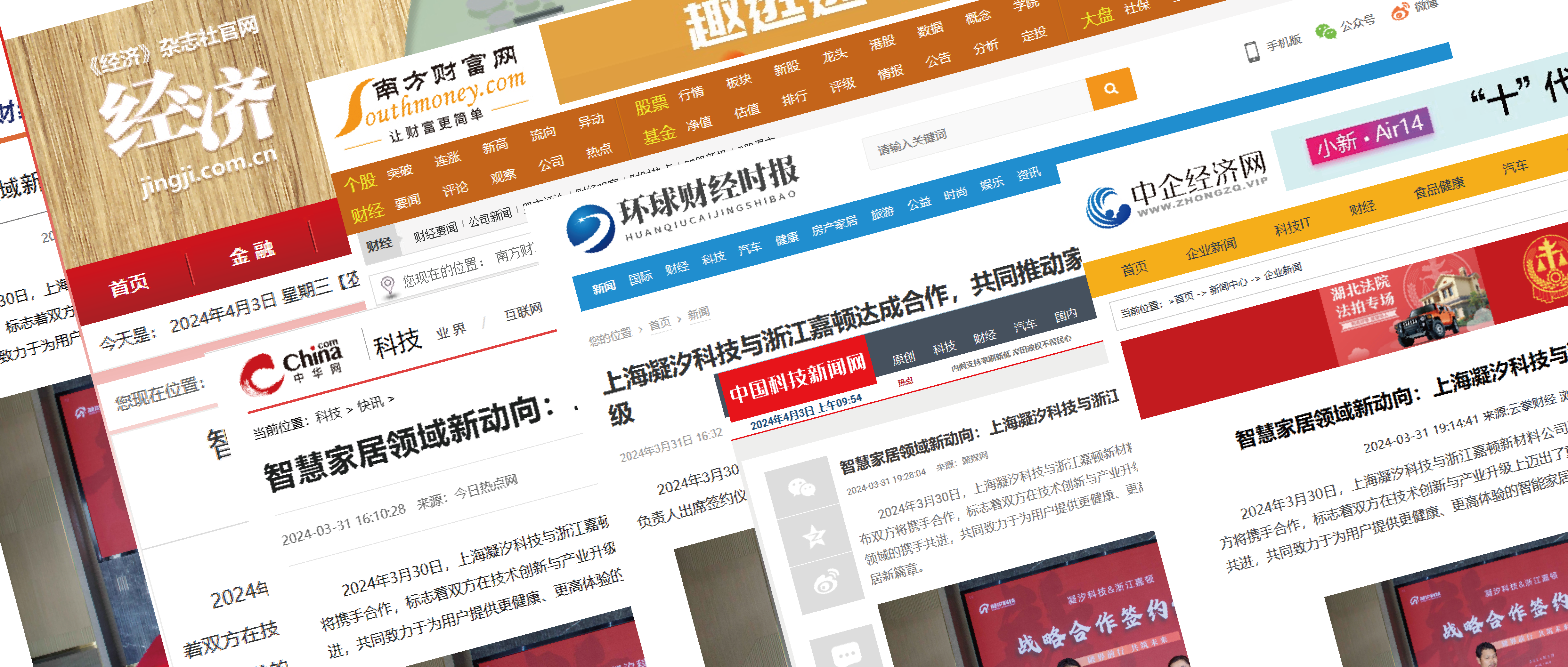
Task: Click the source text 来源：聚媒网
Action: click(962, 461)
